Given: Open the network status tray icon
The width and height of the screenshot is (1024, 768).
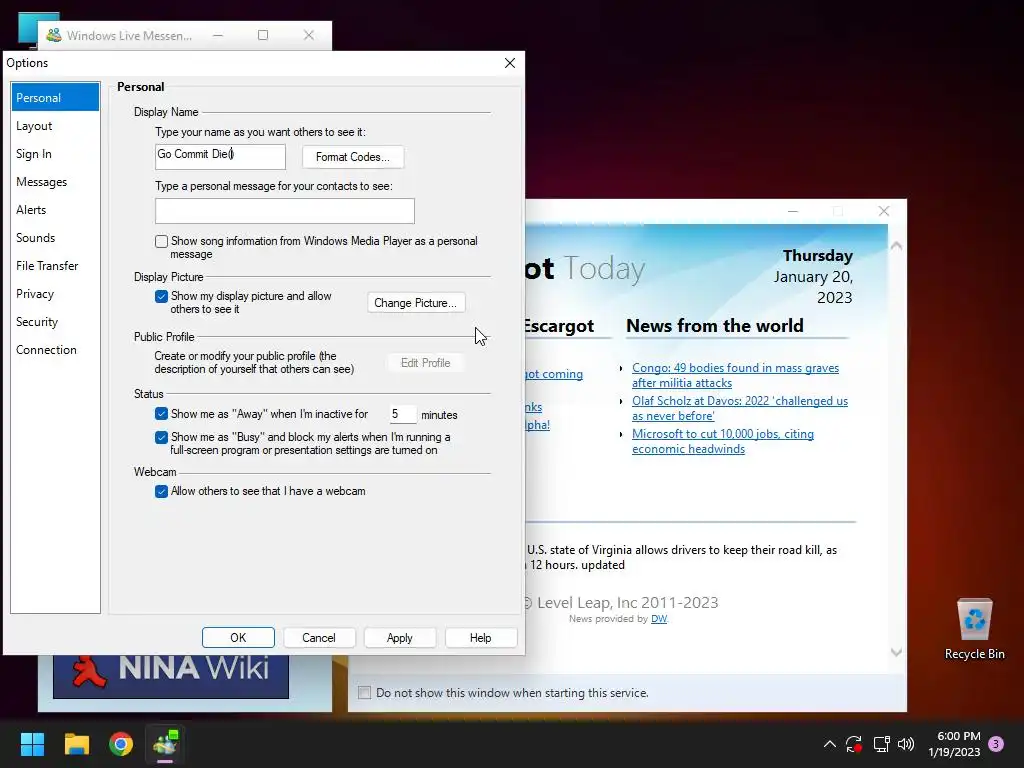Looking at the screenshot, I should 881,744.
